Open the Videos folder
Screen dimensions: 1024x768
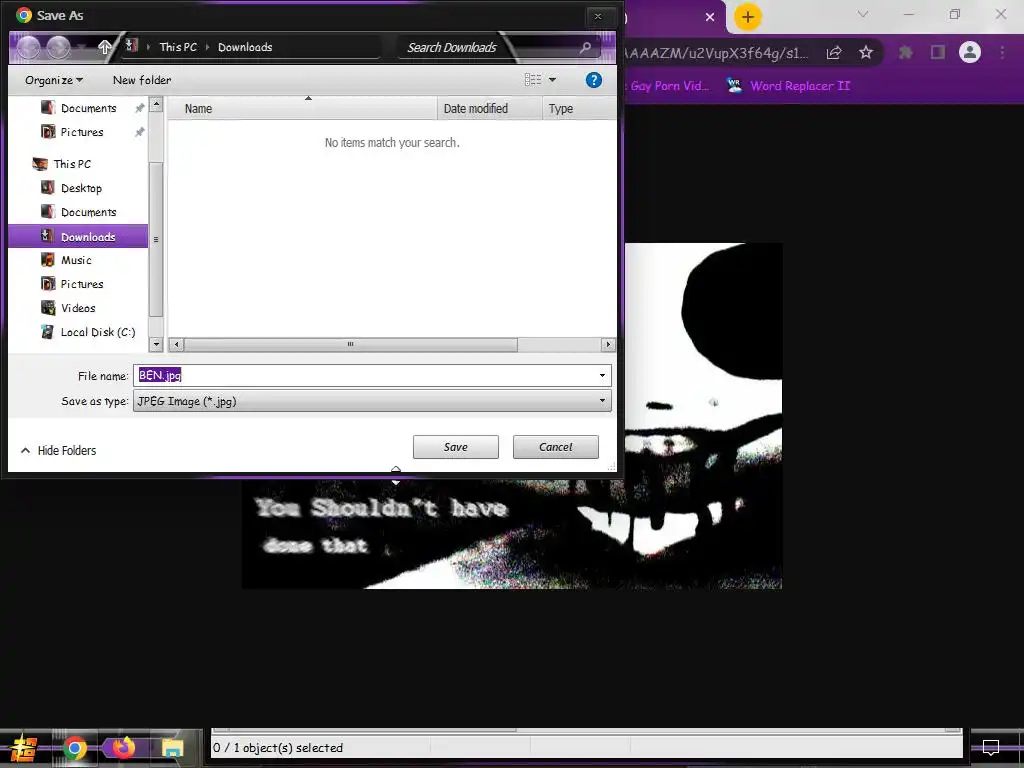pos(78,308)
